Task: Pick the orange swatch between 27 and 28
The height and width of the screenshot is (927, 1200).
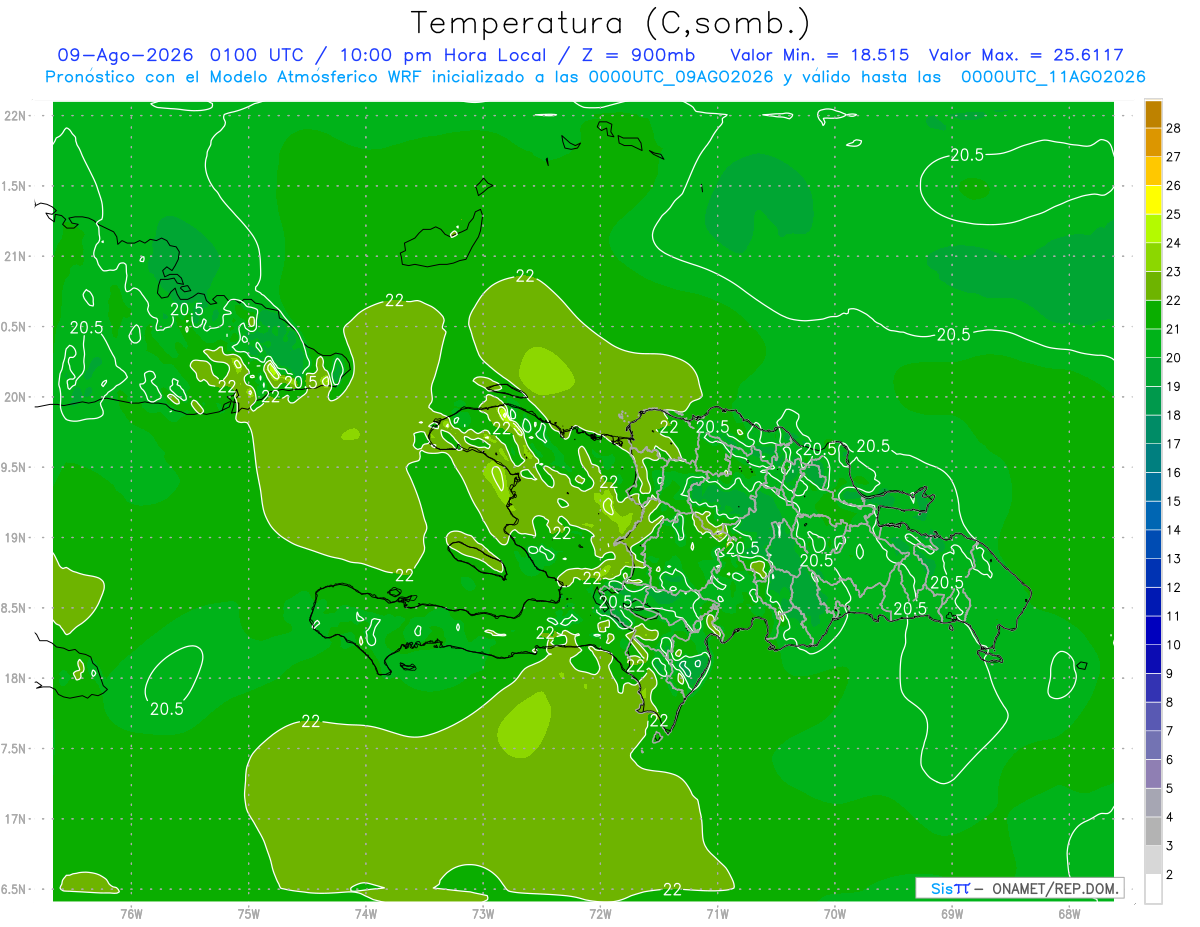Action: click(1154, 143)
